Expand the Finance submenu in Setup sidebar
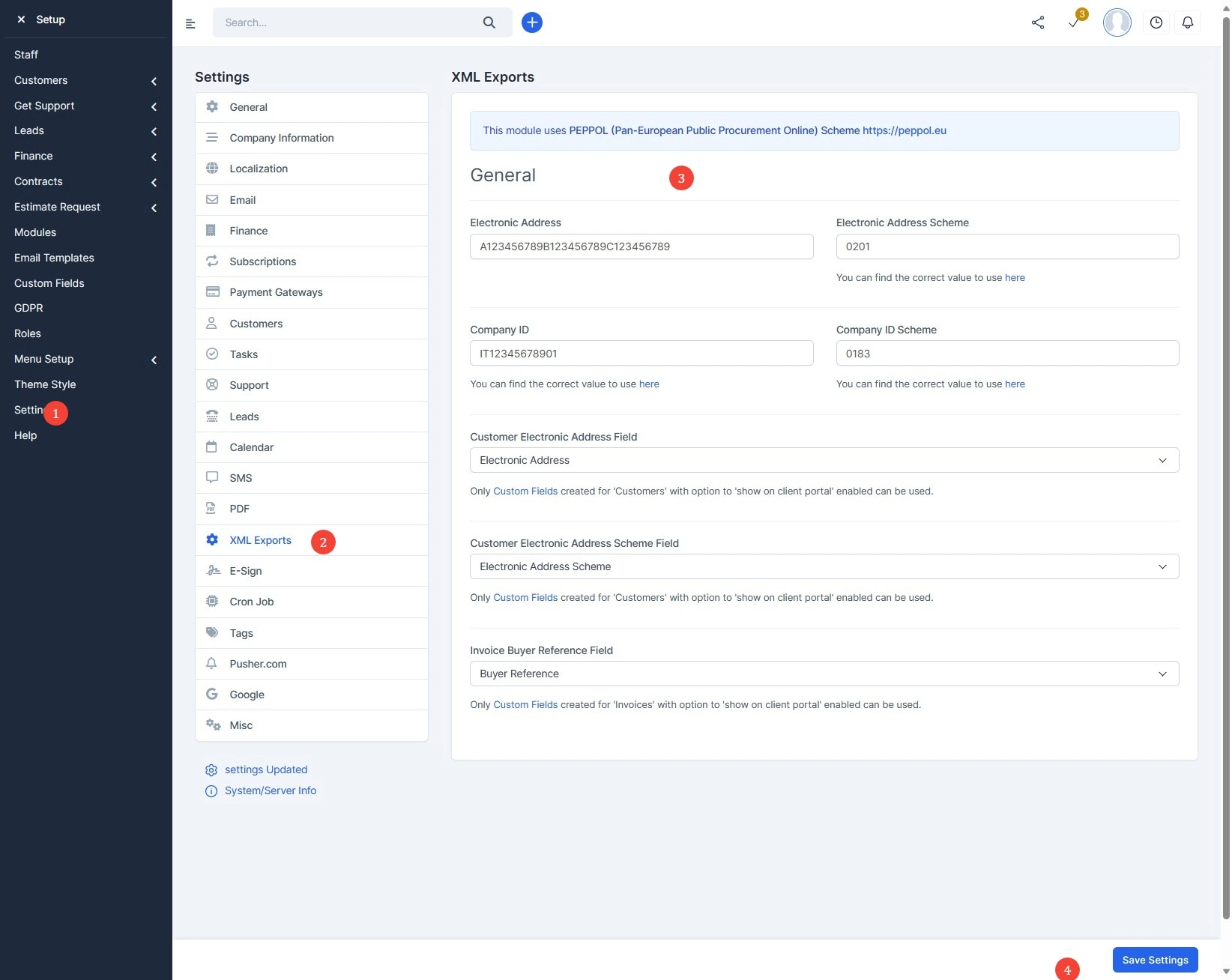1232x980 pixels. (x=85, y=156)
